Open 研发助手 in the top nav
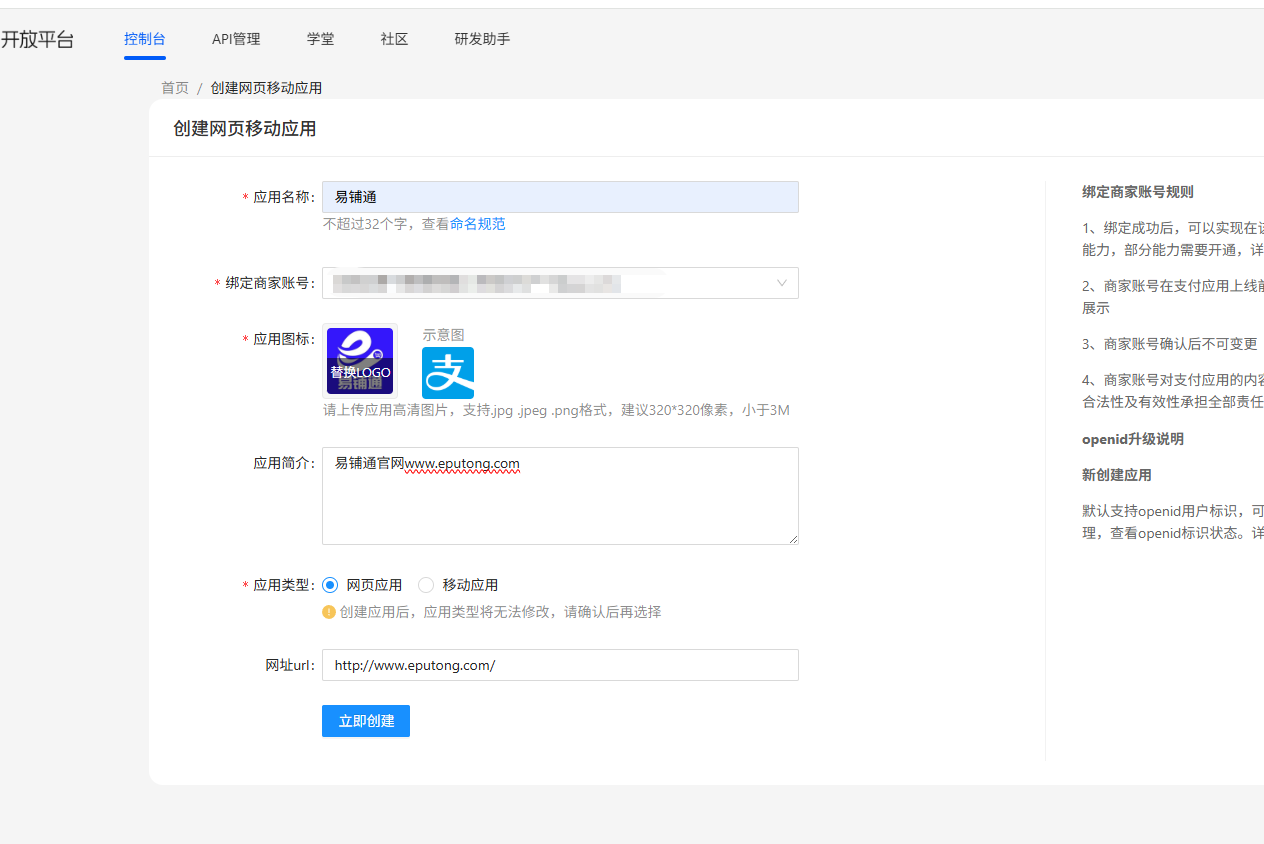1264x844 pixels. (482, 39)
